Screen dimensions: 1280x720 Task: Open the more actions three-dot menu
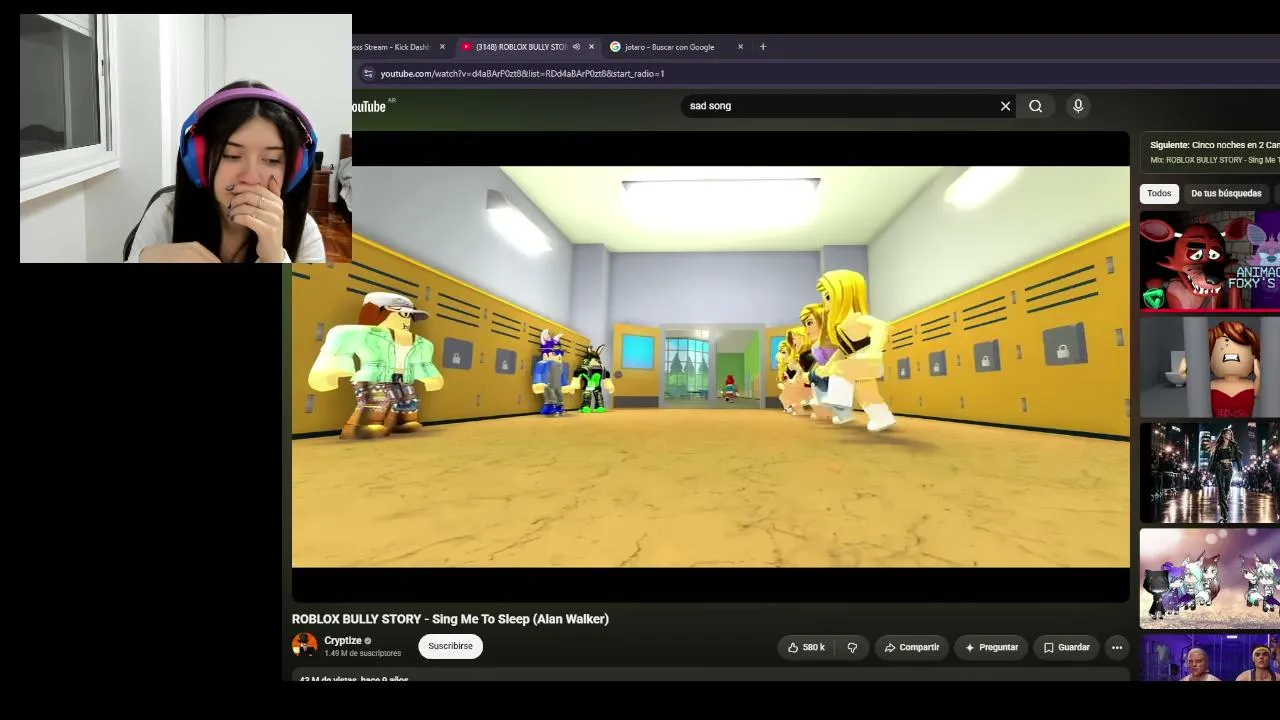(1117, 647)
